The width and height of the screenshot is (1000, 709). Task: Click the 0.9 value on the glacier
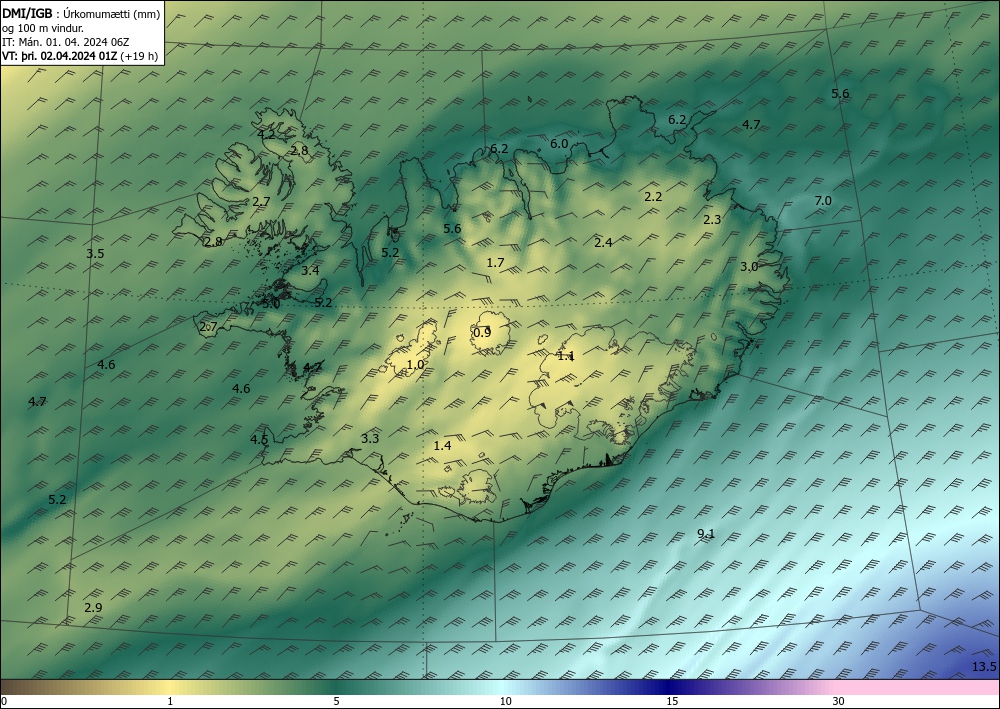[x=482, y=332]
